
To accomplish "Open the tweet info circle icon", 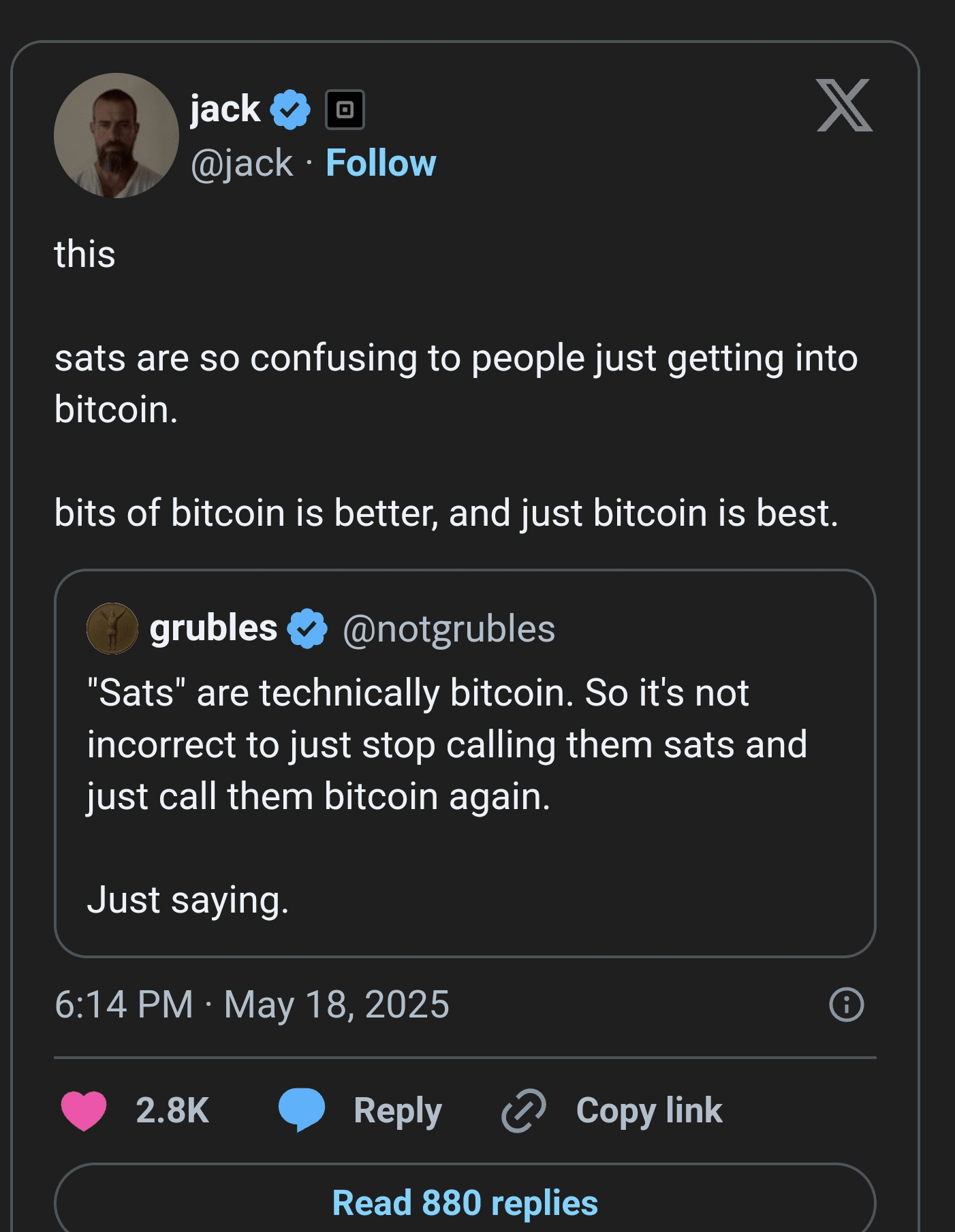I will tap(846, 1005).
